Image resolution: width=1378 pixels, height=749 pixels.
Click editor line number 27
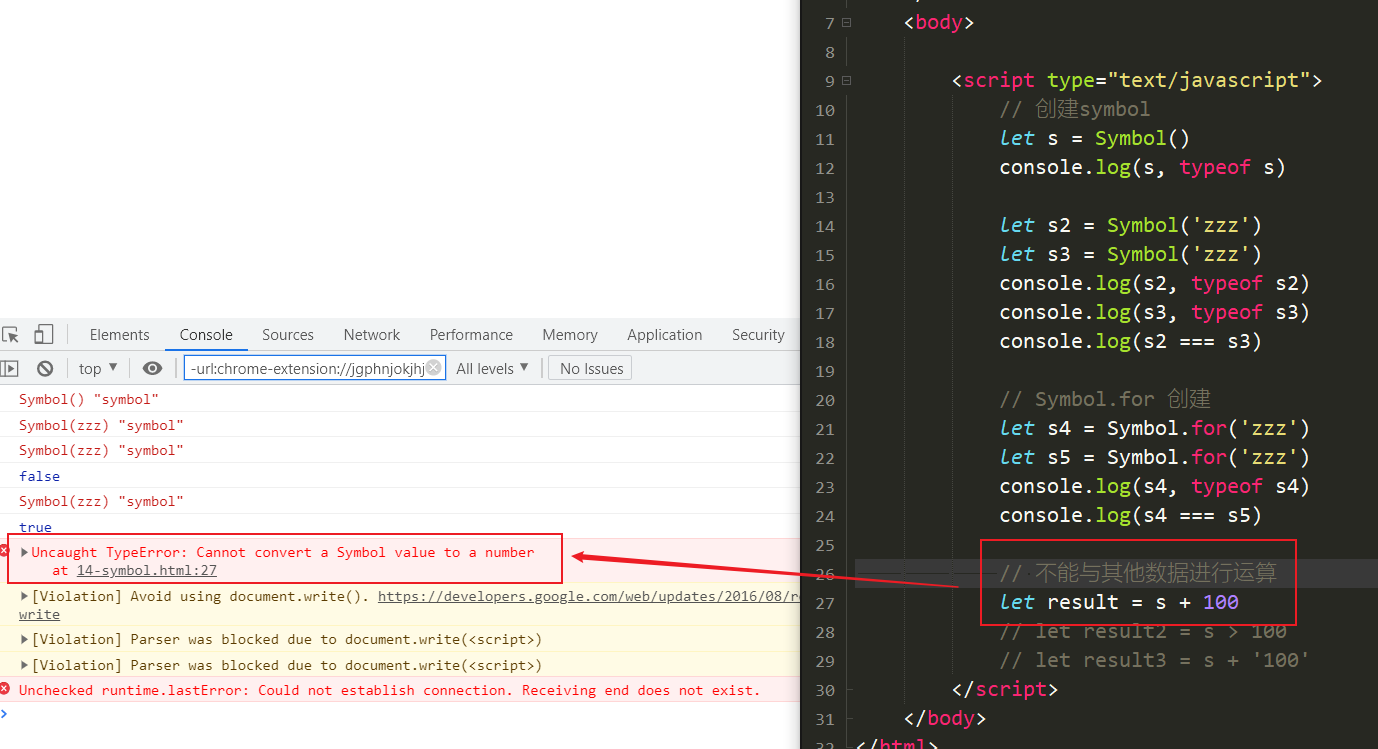click(824, 603)
